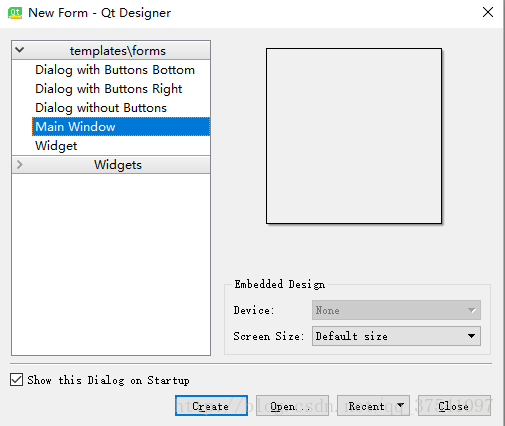Choose Dialog without Buttons template

101,108
